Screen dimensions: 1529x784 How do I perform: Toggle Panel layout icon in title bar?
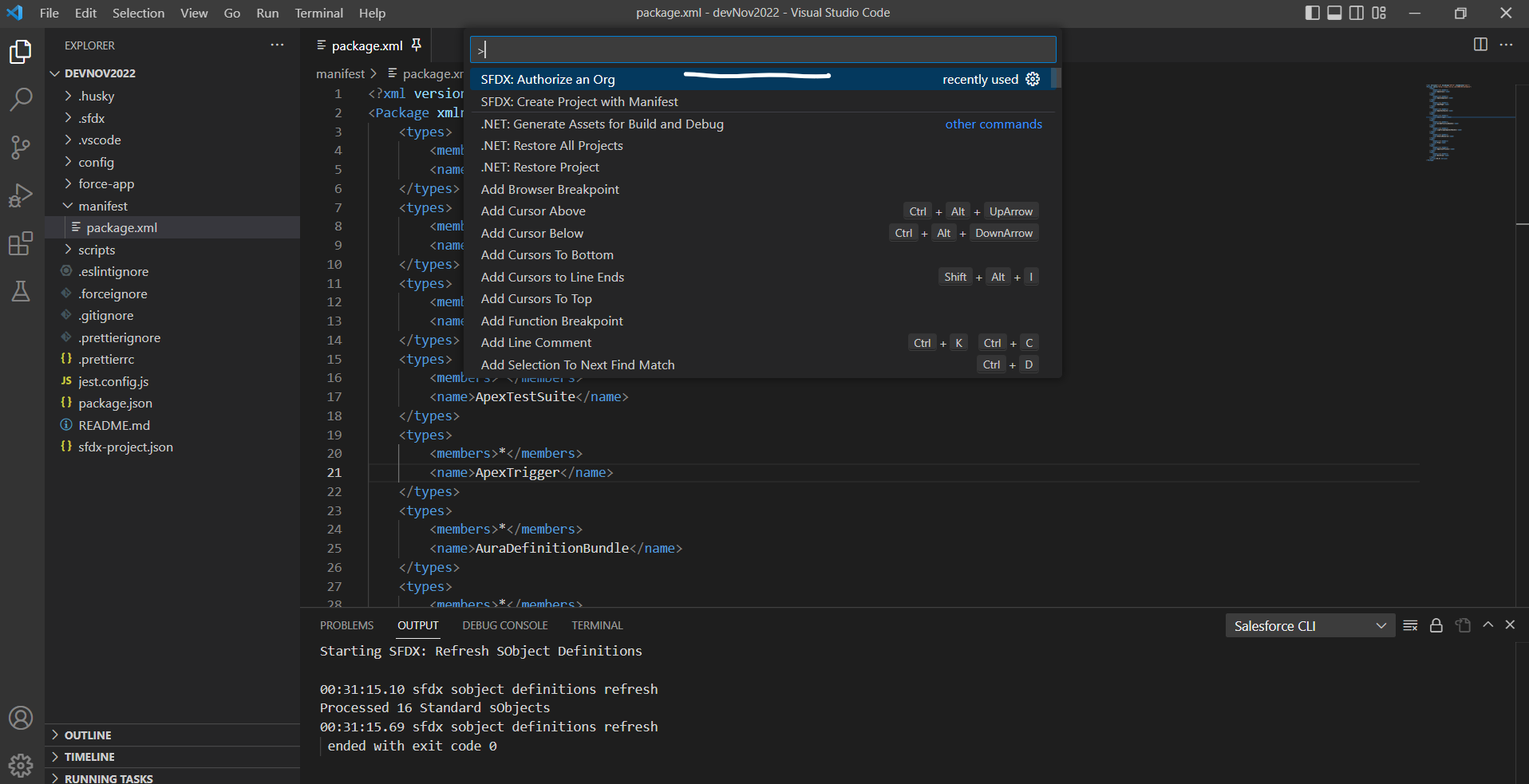1334,13
